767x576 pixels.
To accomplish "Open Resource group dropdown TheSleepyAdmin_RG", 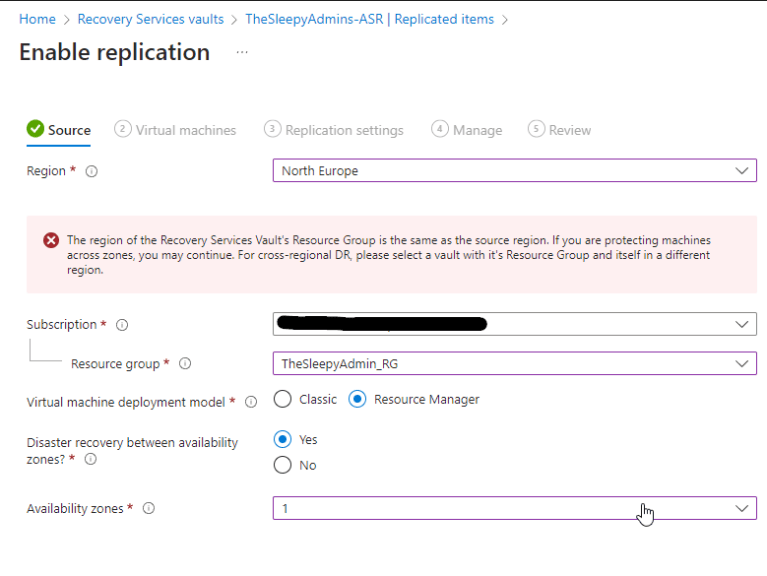I will coord(515,363).
